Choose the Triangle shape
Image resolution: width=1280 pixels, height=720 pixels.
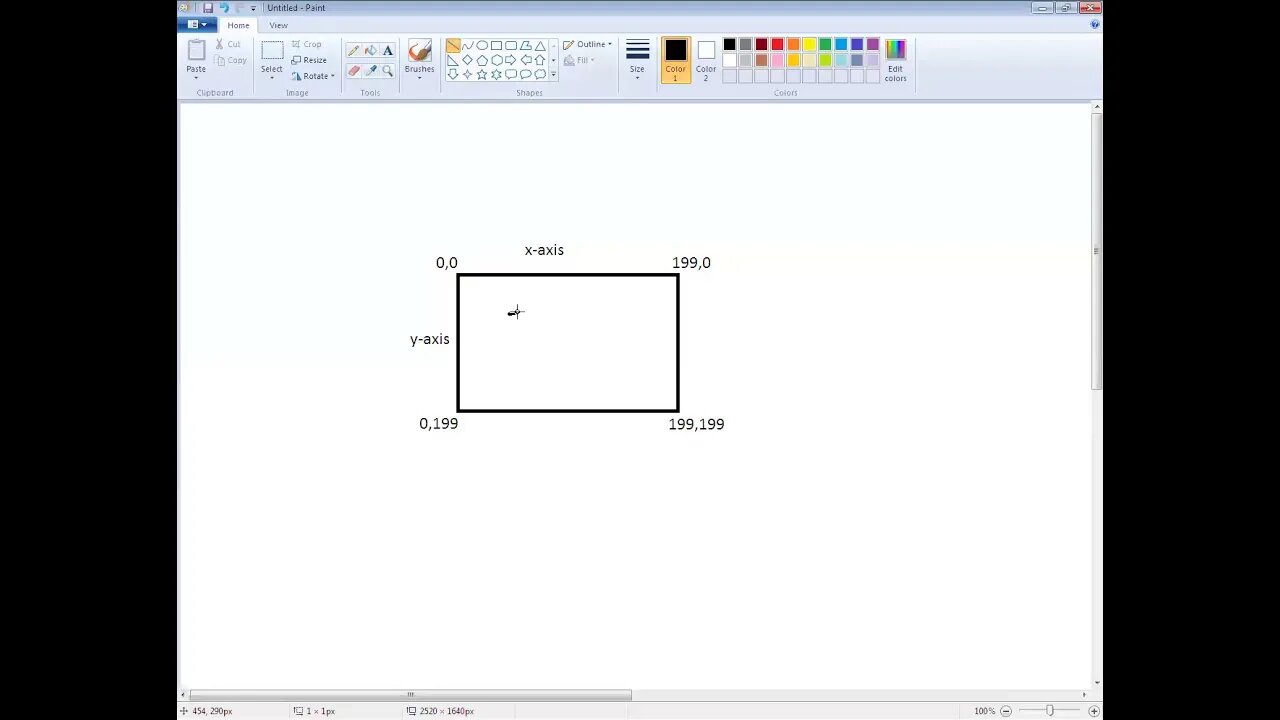540,45
